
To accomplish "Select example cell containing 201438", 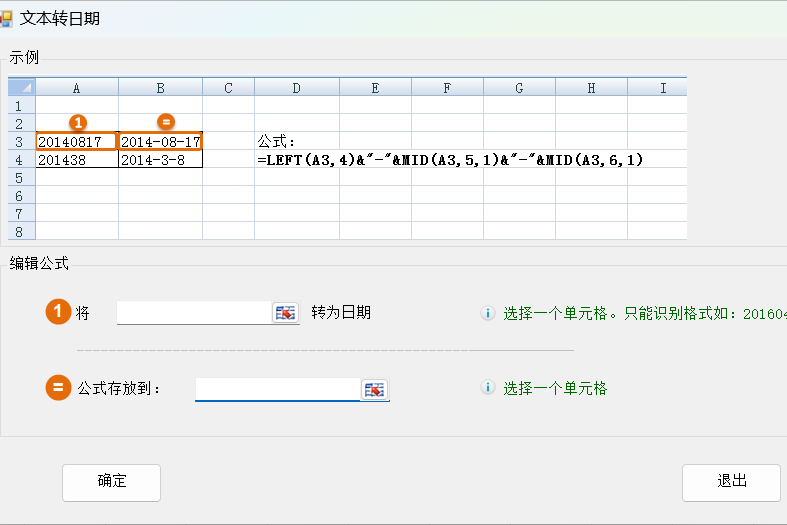I will [77, 160].
